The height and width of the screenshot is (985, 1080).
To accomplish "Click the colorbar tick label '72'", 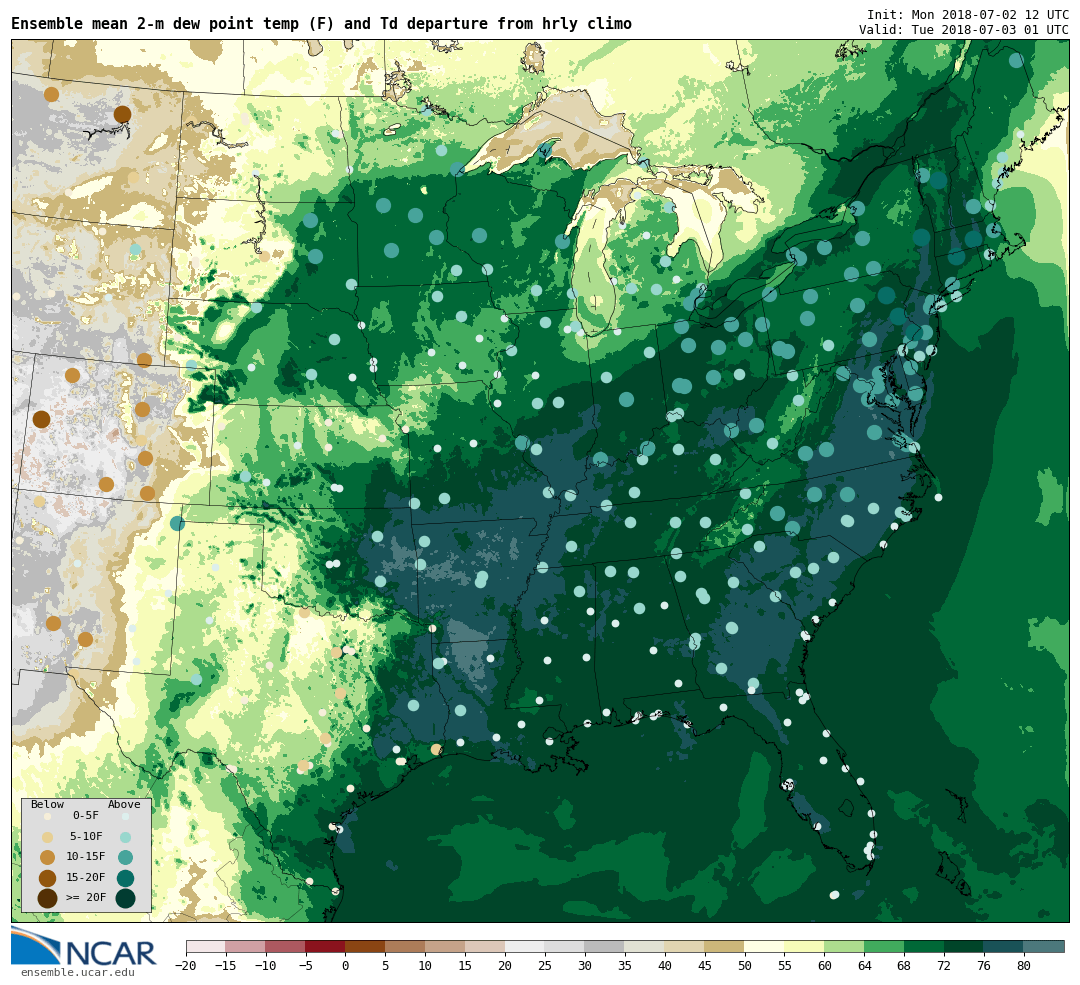I will (x=944, y=966).
